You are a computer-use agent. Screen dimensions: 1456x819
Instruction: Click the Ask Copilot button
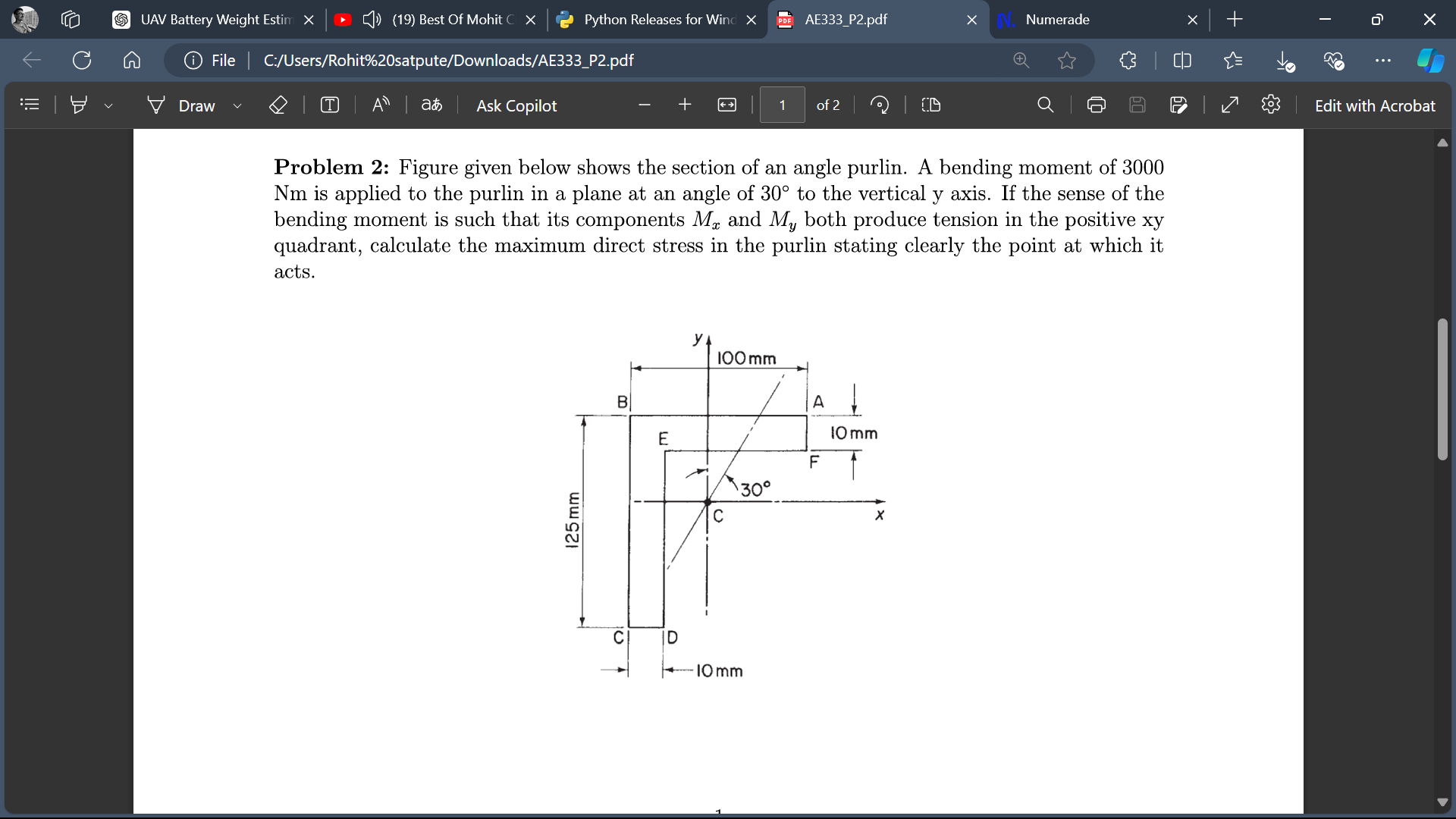pos(516,105)
